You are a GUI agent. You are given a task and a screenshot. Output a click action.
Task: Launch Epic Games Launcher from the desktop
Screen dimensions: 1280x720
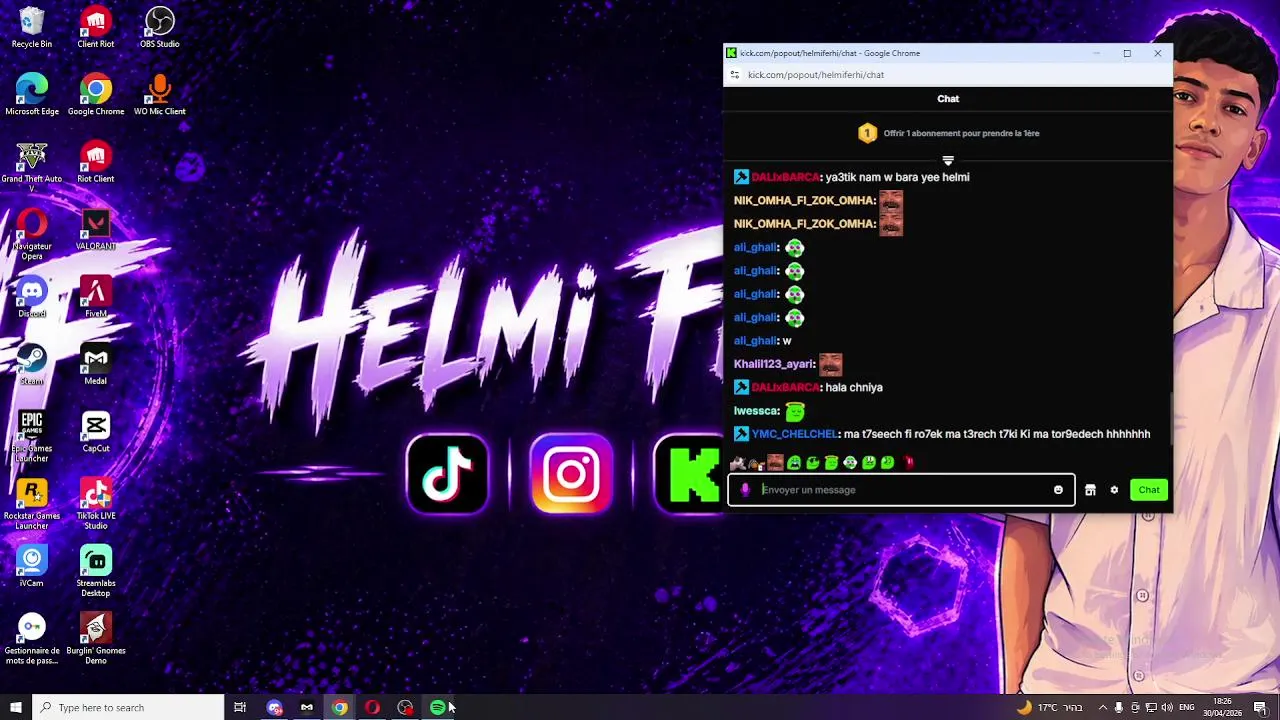pos(32,437)
